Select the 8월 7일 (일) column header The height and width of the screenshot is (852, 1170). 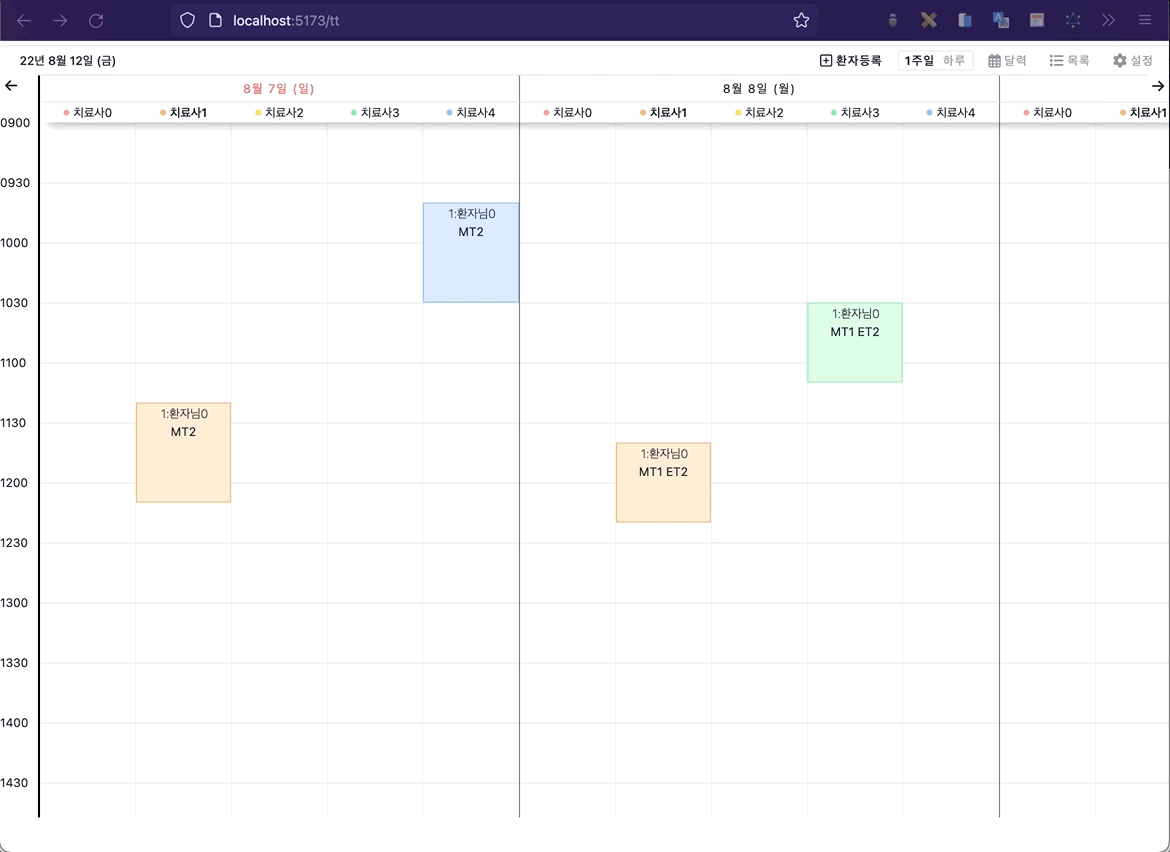tap(278, 88)
